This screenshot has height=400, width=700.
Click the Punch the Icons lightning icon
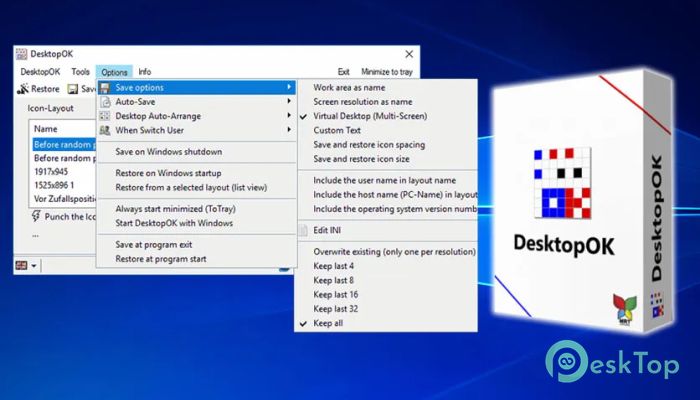(x=36, y=217)
